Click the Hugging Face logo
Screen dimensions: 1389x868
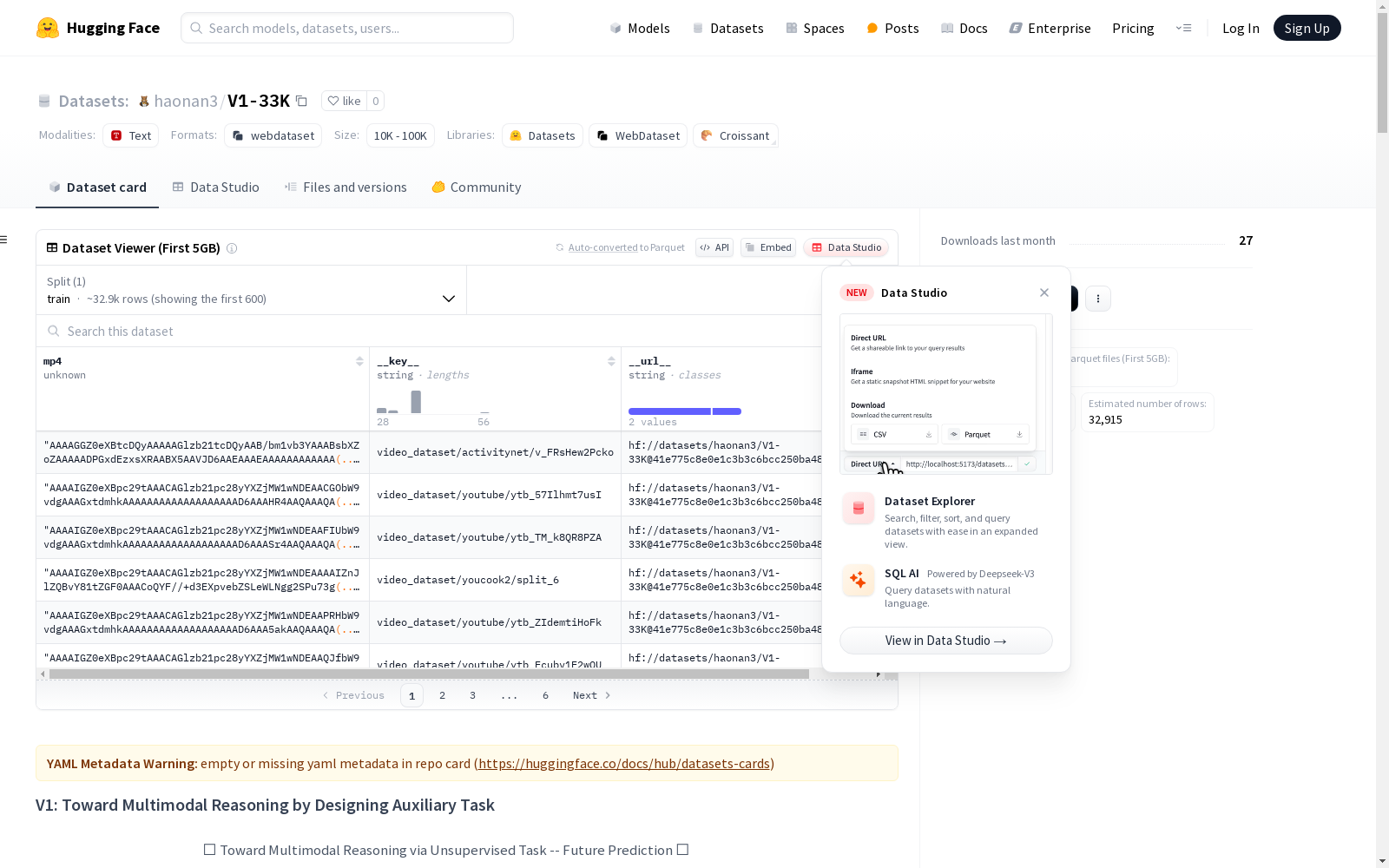(98, 28)
